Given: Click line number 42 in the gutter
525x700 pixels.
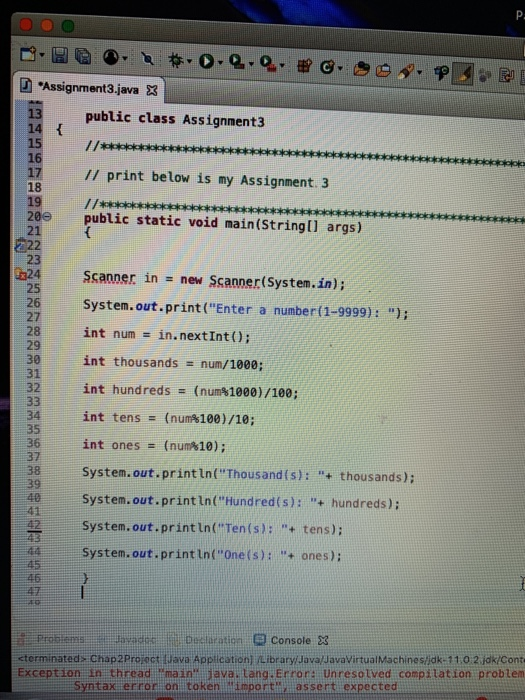Looking at the screenshot, I should [x=34, y=525].
